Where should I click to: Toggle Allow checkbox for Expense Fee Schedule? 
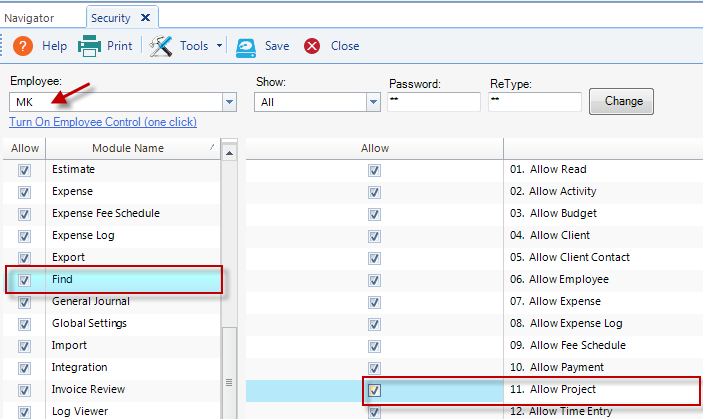(x=24, y=214)
